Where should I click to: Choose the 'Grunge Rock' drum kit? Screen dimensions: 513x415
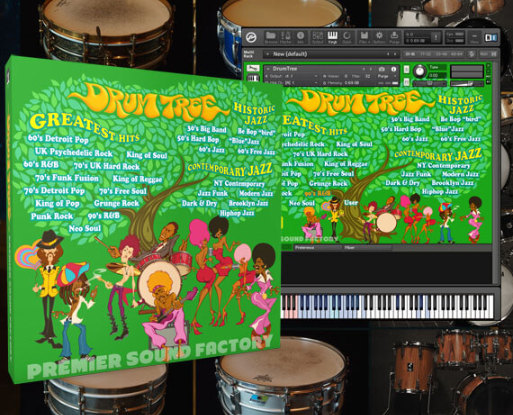pos(328,183)
